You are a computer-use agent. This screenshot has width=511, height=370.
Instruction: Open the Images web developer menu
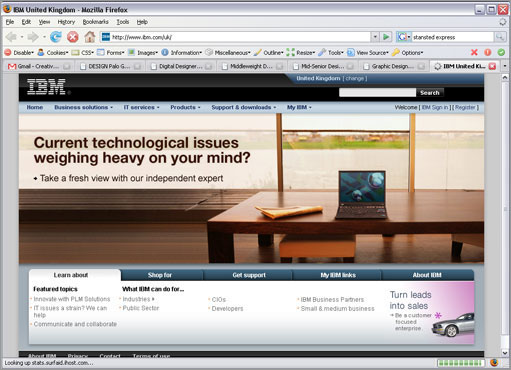click(143, 53)
